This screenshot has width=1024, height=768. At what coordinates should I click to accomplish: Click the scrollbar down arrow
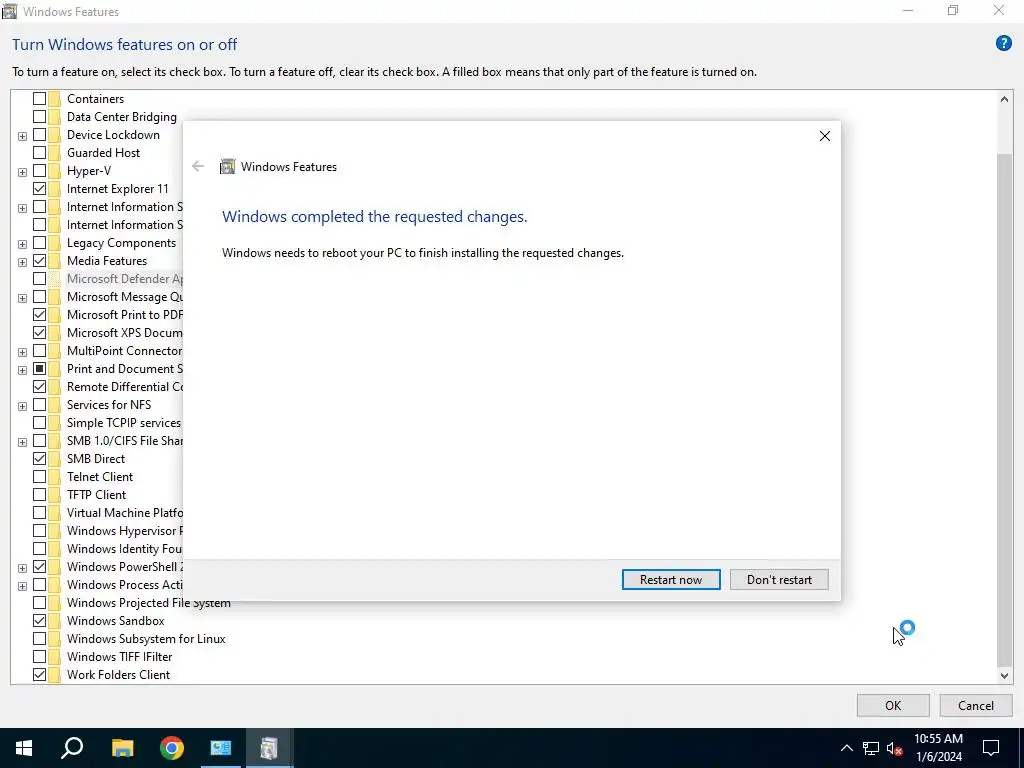[1004, 676]
